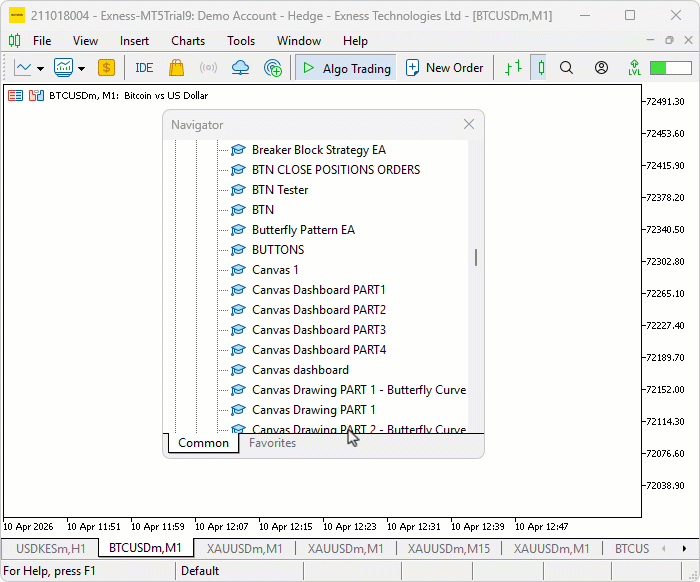700x582 pixels.
Task: Open the indicators list icon
Action: pos(63,67)
